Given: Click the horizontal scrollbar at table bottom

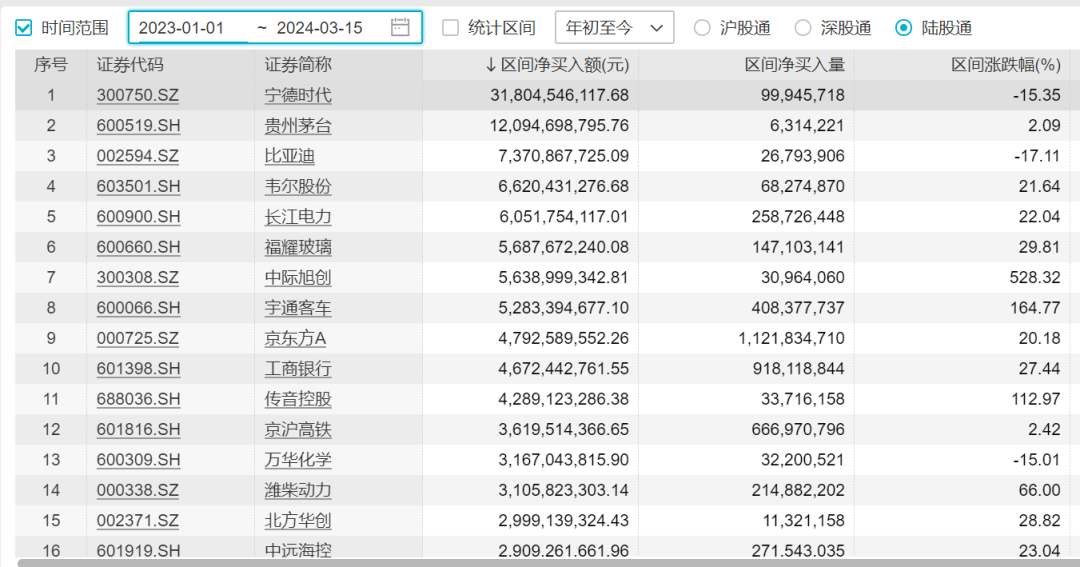Looking at the screenshot, I should pyautogui.click(x=548, y=563).
